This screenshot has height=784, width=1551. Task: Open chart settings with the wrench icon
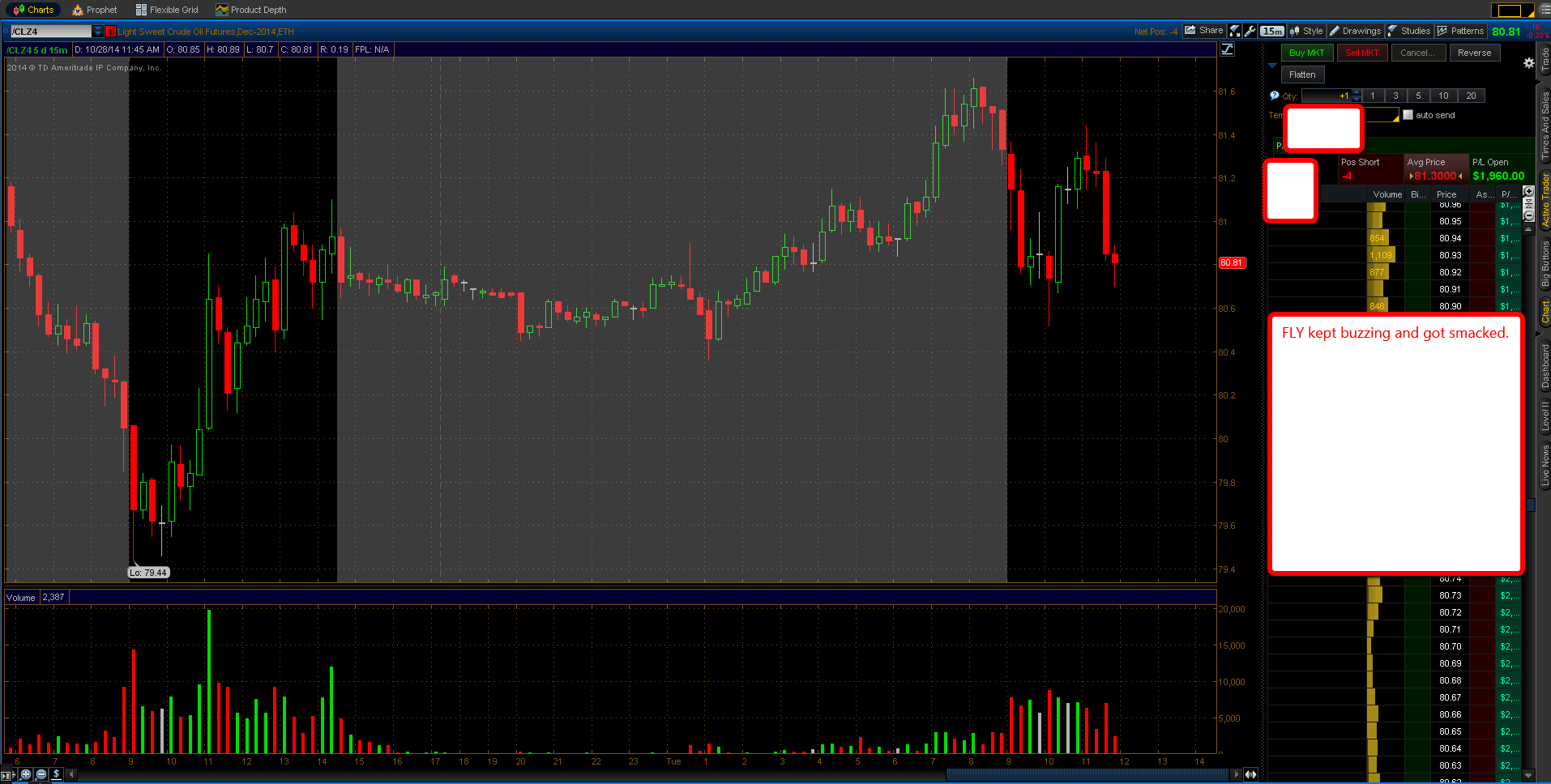(x=1250, y=31)
